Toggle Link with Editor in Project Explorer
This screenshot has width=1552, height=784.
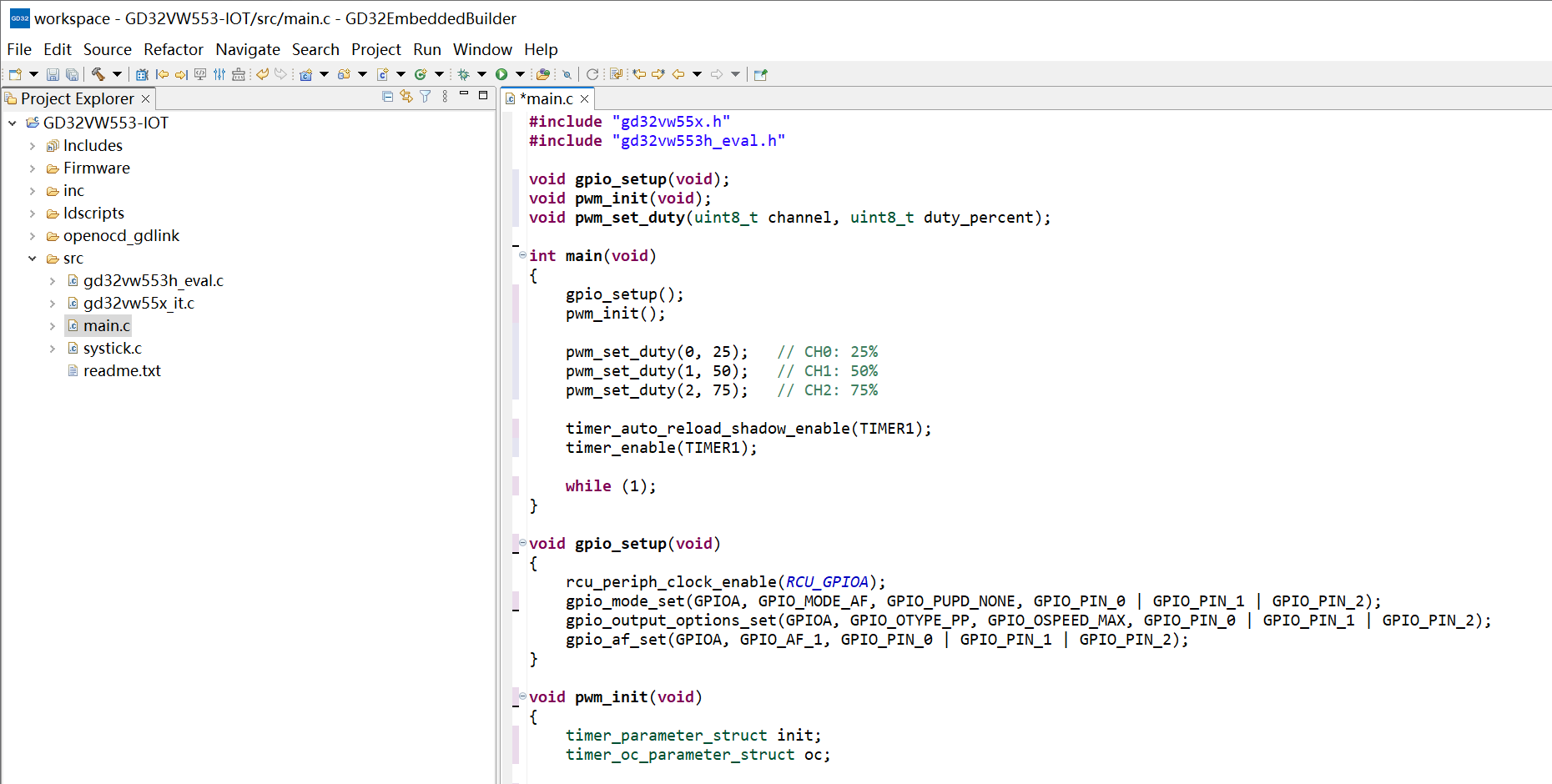pyautogui.click(x=406, y=97)
